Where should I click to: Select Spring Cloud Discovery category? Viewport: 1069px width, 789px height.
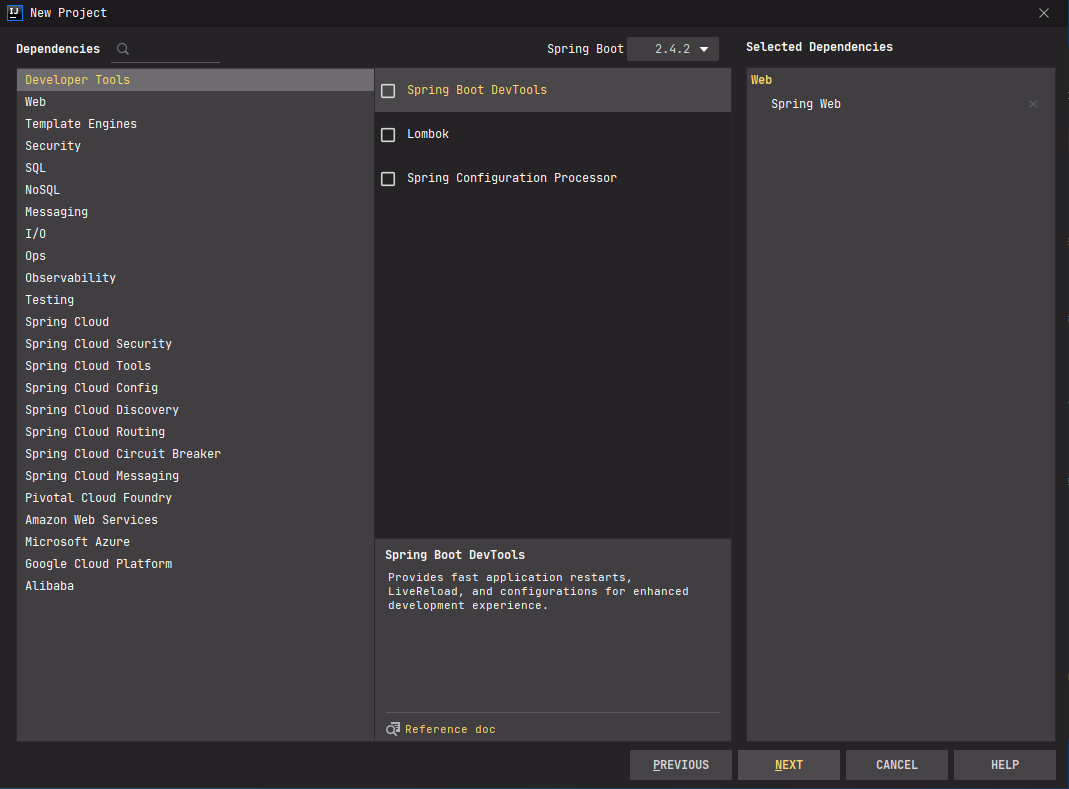pos(196,410)
